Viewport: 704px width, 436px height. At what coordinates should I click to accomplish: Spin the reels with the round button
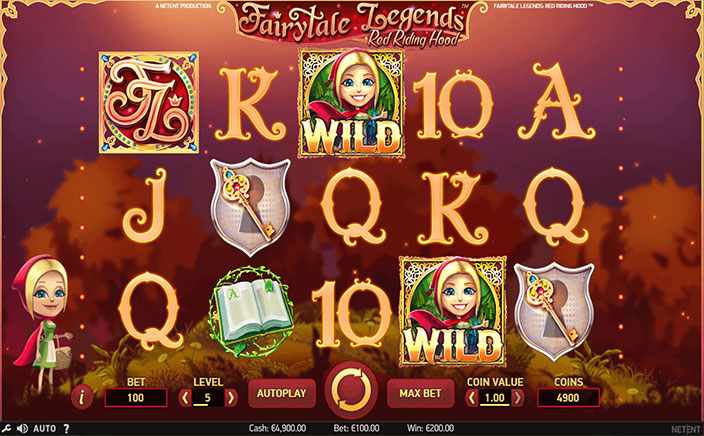(x=352, y=390)
